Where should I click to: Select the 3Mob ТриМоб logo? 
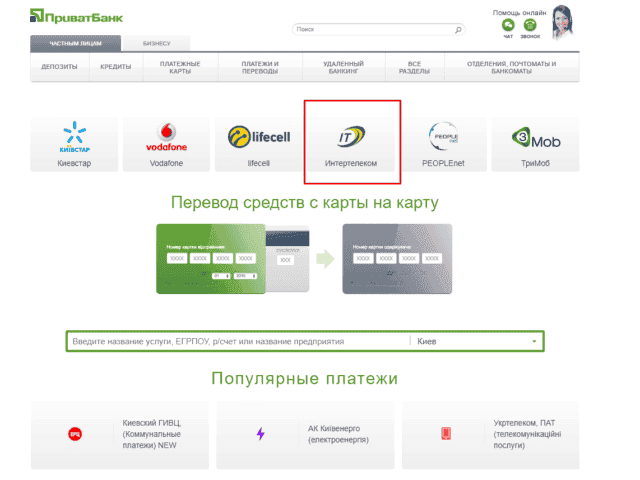pos(536,138)
